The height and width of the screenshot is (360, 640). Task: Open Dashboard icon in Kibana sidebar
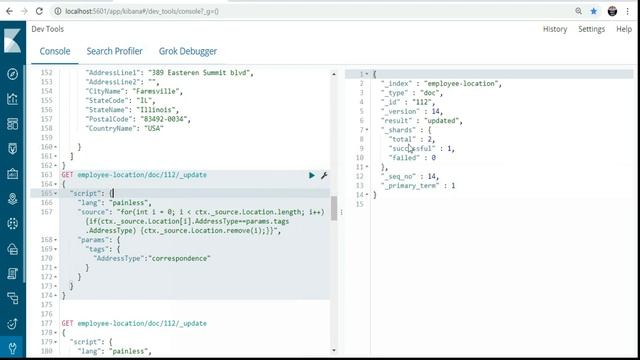[12, 124]
